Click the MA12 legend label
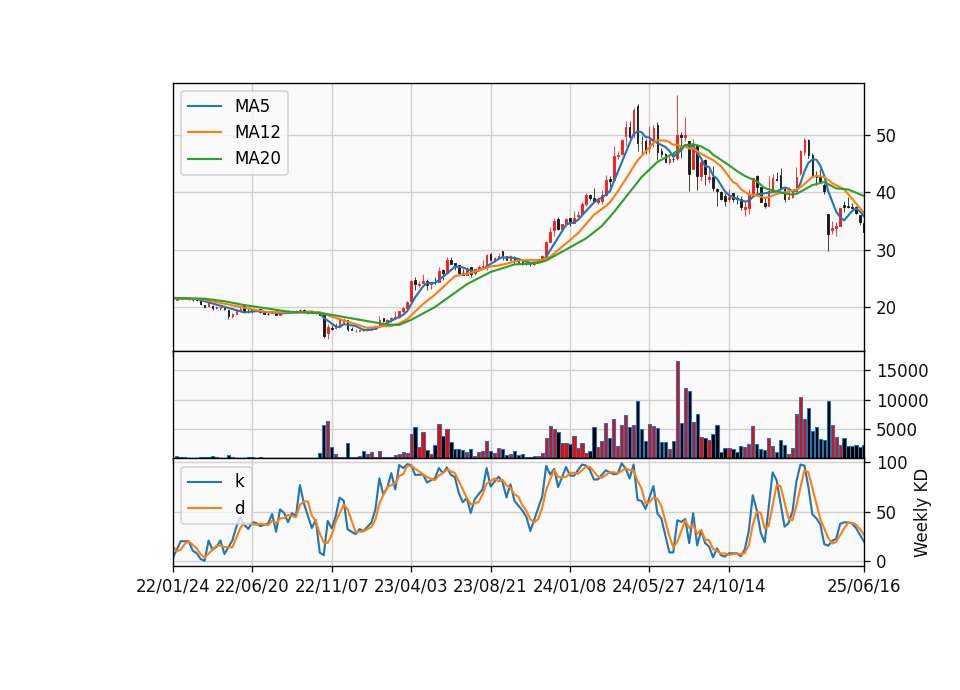The width and height of the screenshot is (960, 690). click(x=257, y=132)
